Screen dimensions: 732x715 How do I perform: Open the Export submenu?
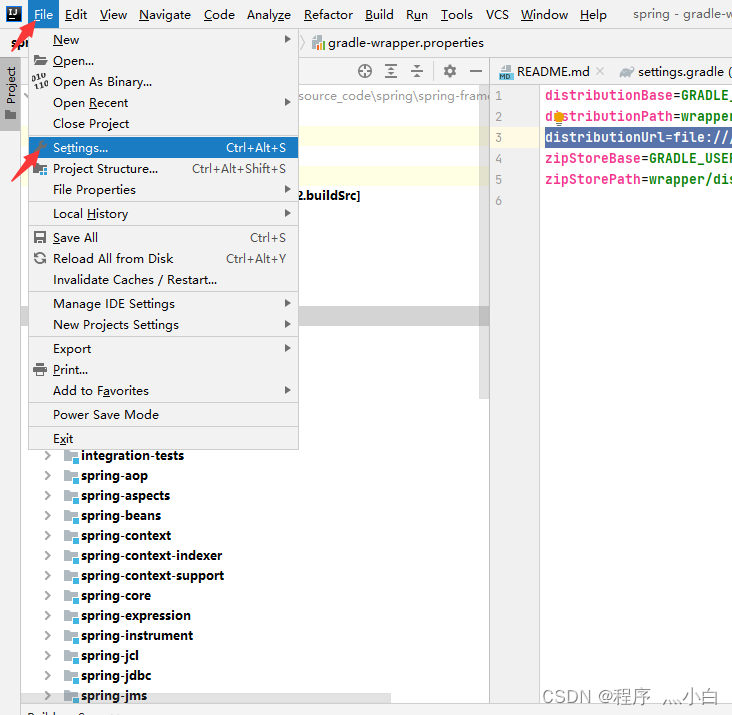163,349
